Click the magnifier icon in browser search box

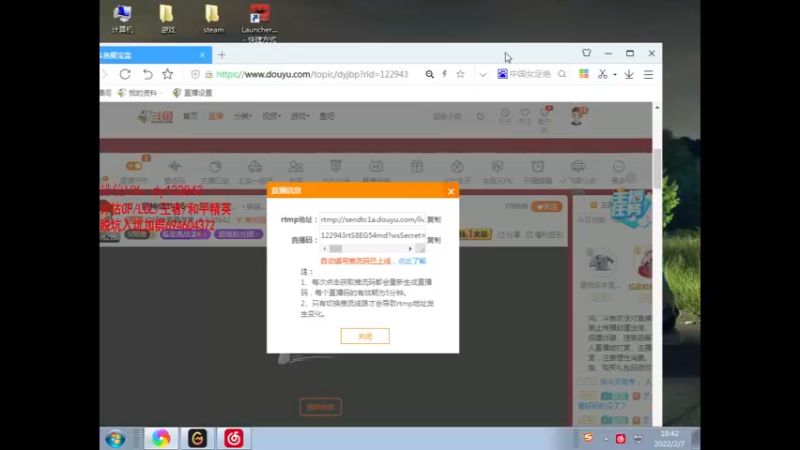click(x=562, y=74)
